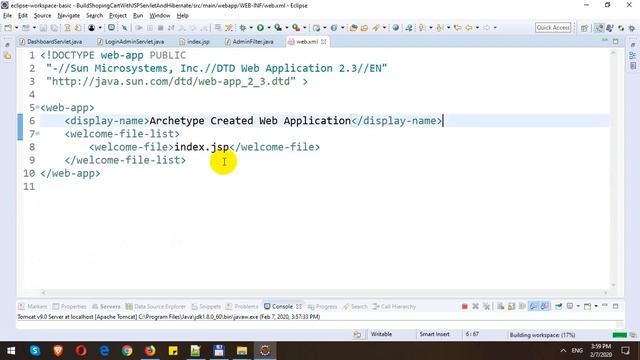Click the Last Edit Location arrow icon
Image resolution: width=640 pixels, height=360 pixels.
458,28
